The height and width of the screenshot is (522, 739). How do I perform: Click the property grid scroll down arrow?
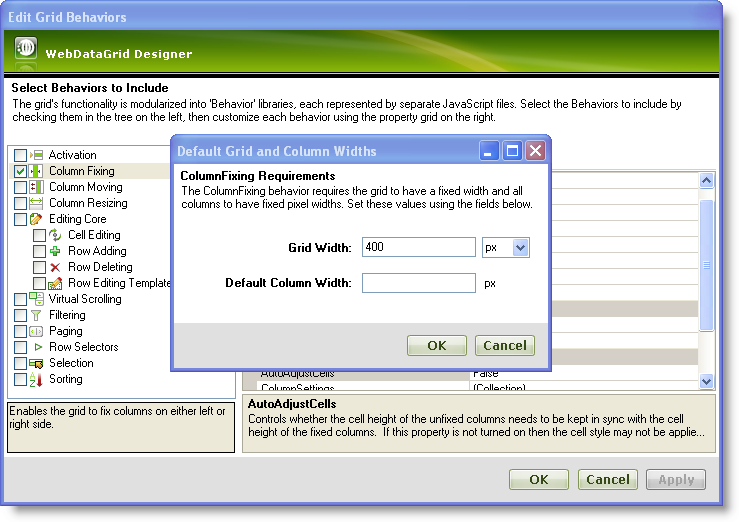pos(706,381)
